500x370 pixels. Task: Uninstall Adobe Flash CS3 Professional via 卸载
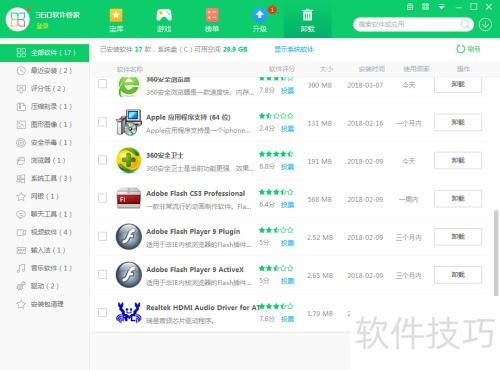(458, 198)
